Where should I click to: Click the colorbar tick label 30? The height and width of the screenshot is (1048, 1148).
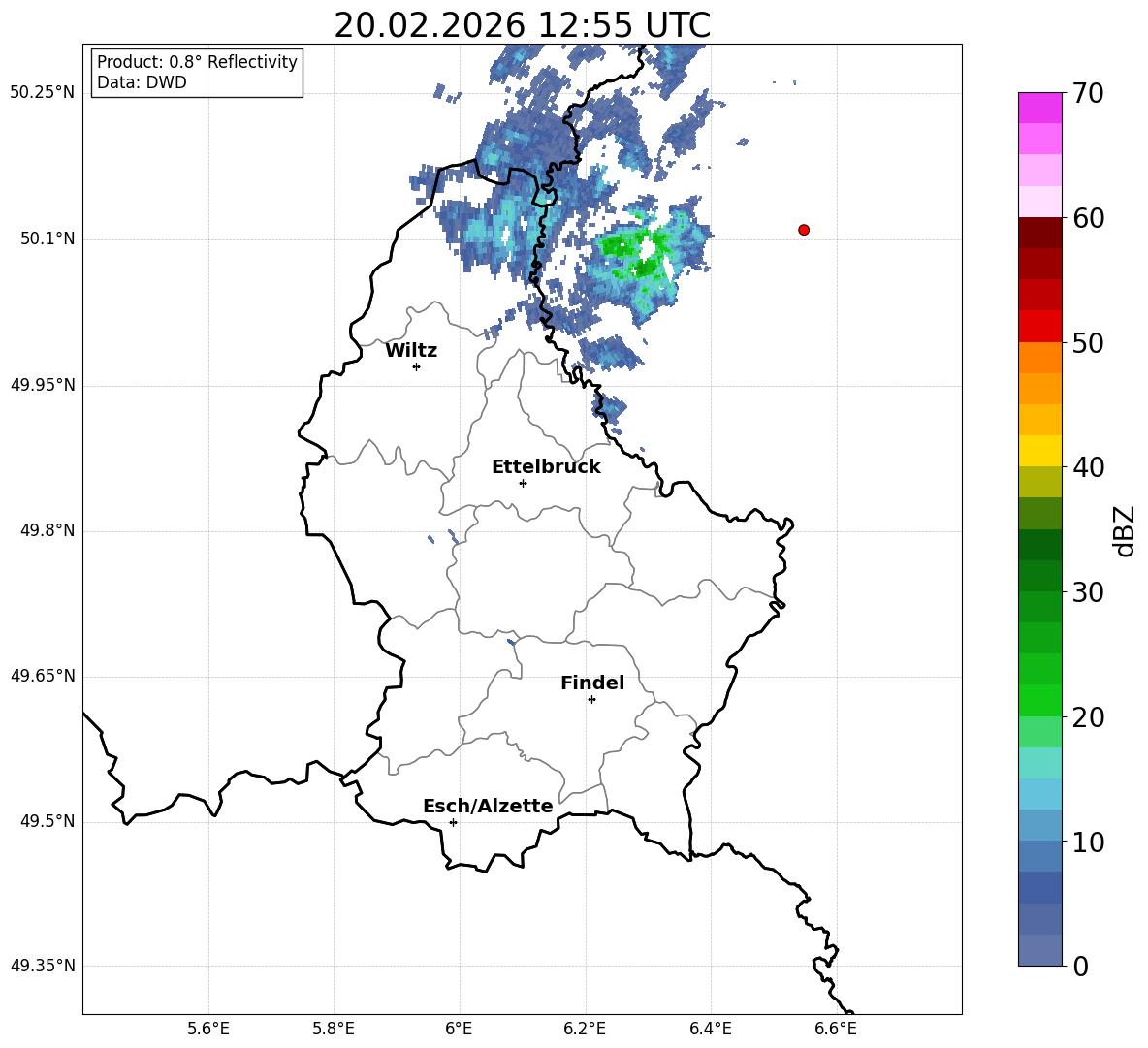(x=1089, y=592)
